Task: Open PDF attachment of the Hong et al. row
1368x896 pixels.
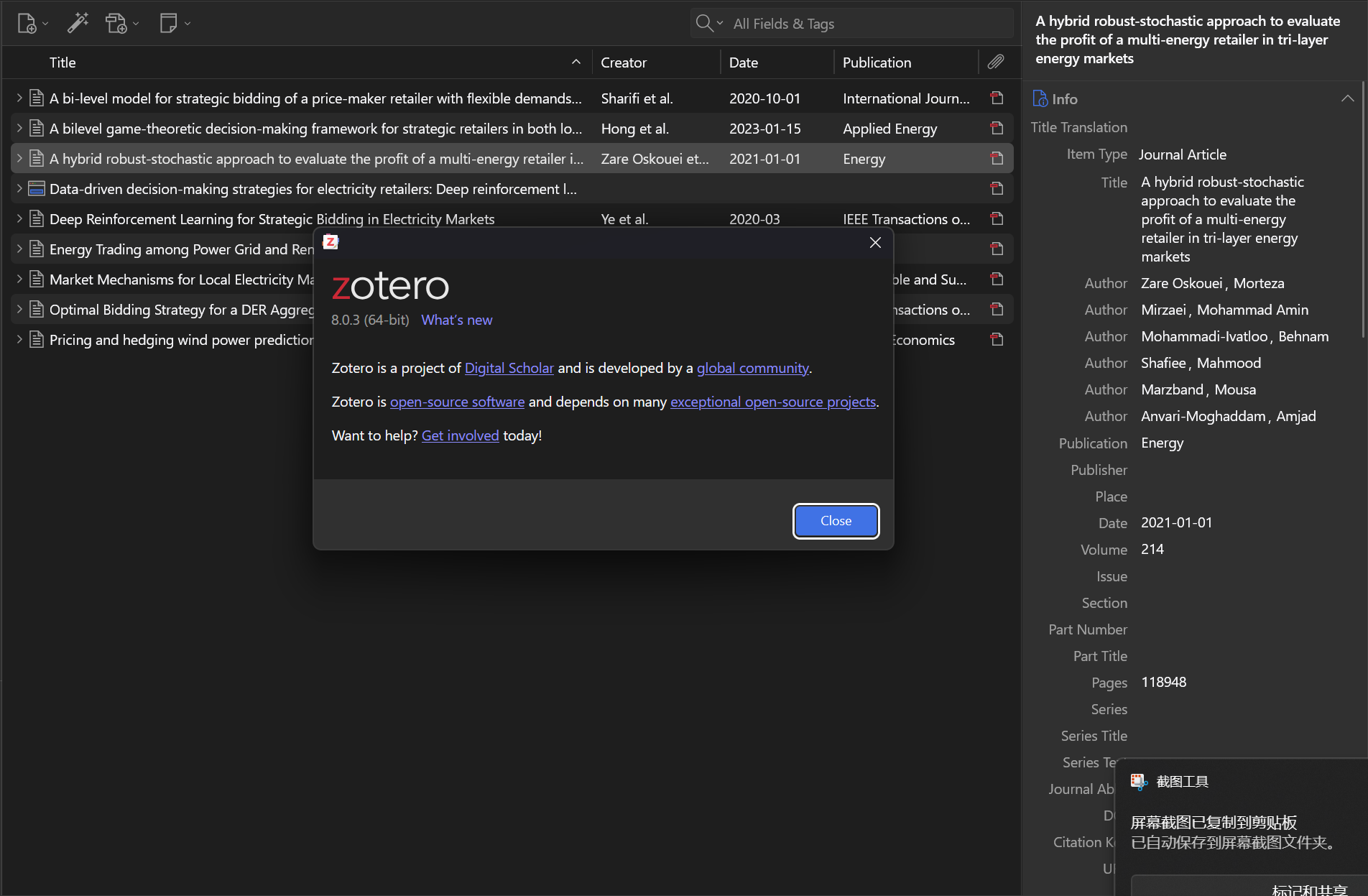Action: (997, 128)
